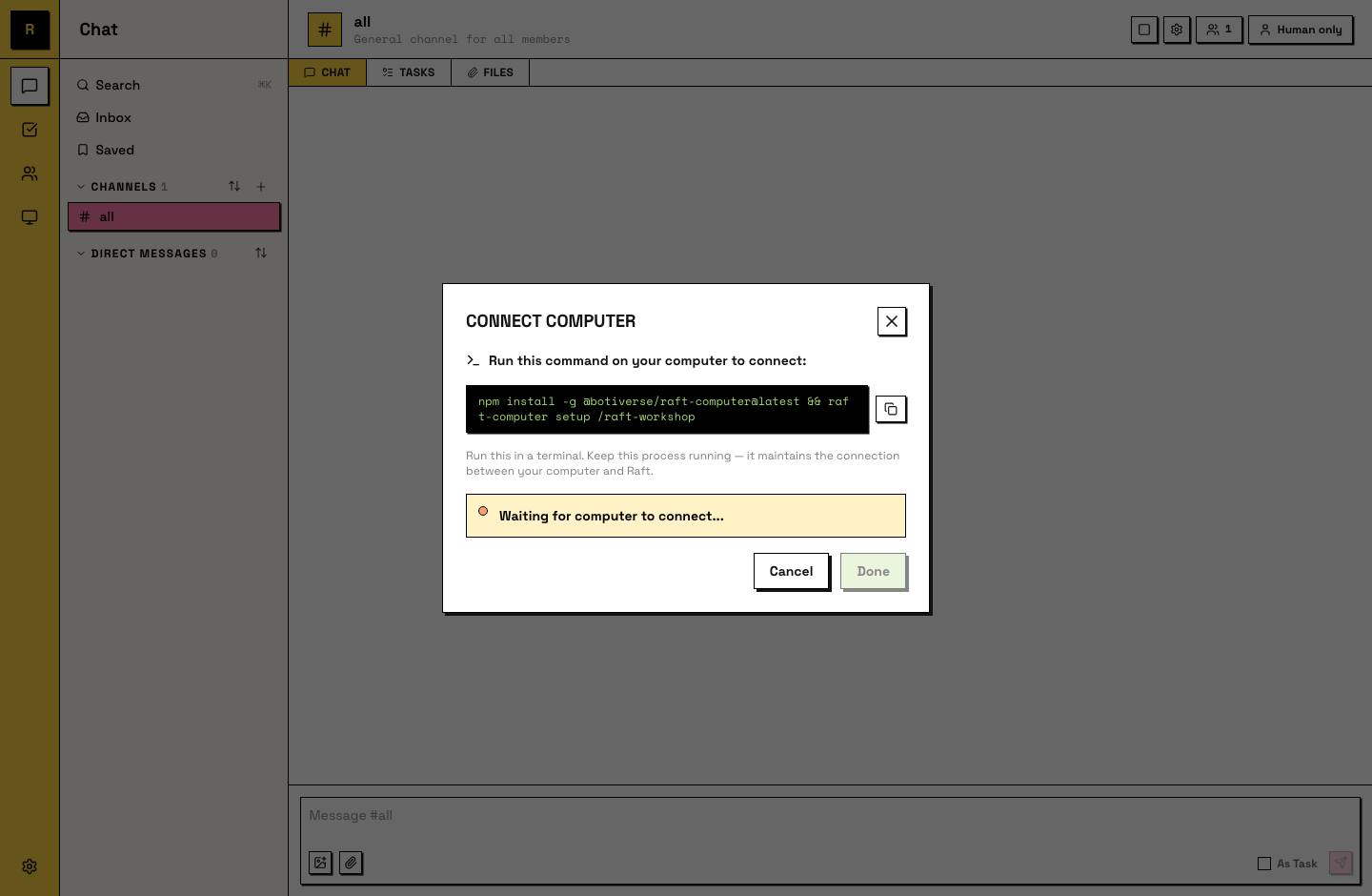Click the 'all' channel title in header
The width and height of the screenshot is (1372, 896).
362,22
